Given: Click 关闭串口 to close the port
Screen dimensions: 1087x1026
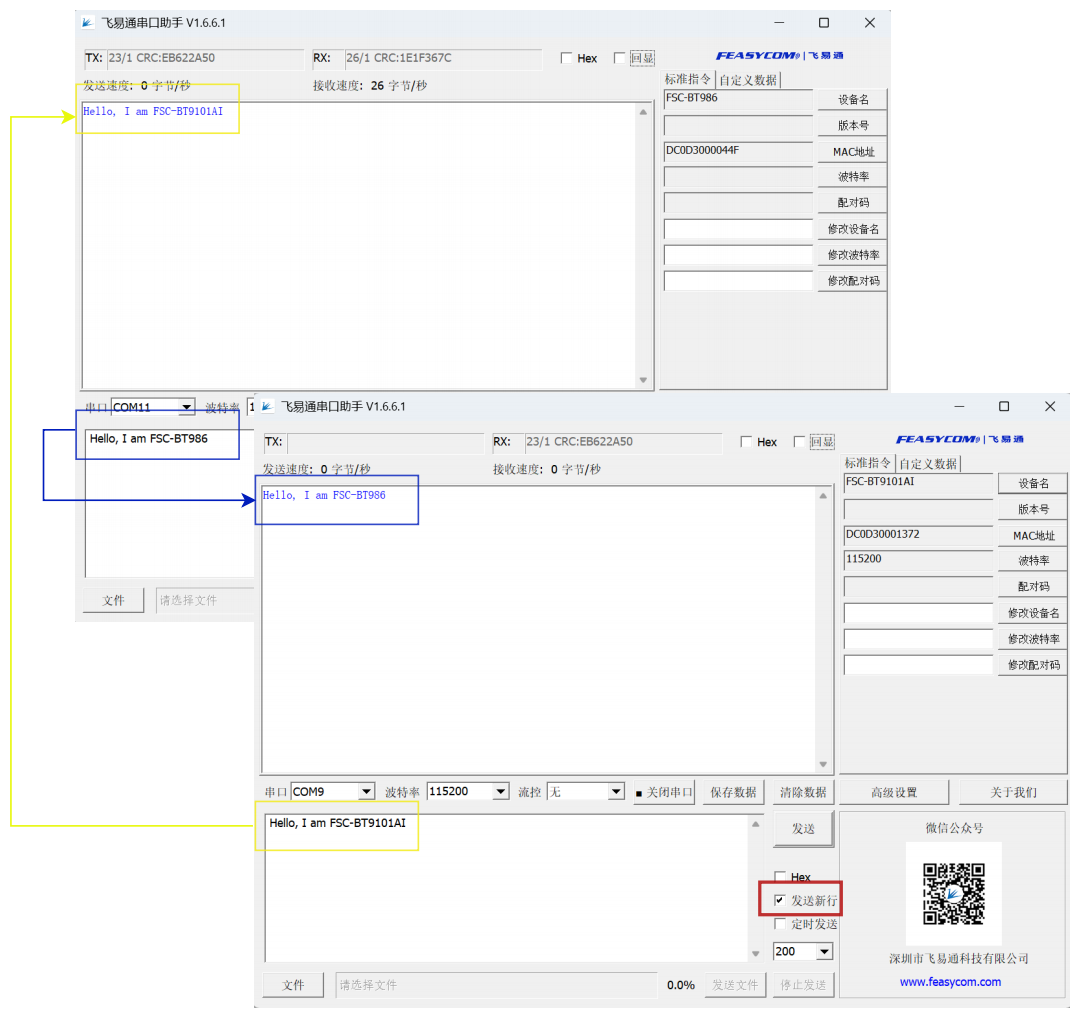Looking at the screenshot, I should [664, 792].
